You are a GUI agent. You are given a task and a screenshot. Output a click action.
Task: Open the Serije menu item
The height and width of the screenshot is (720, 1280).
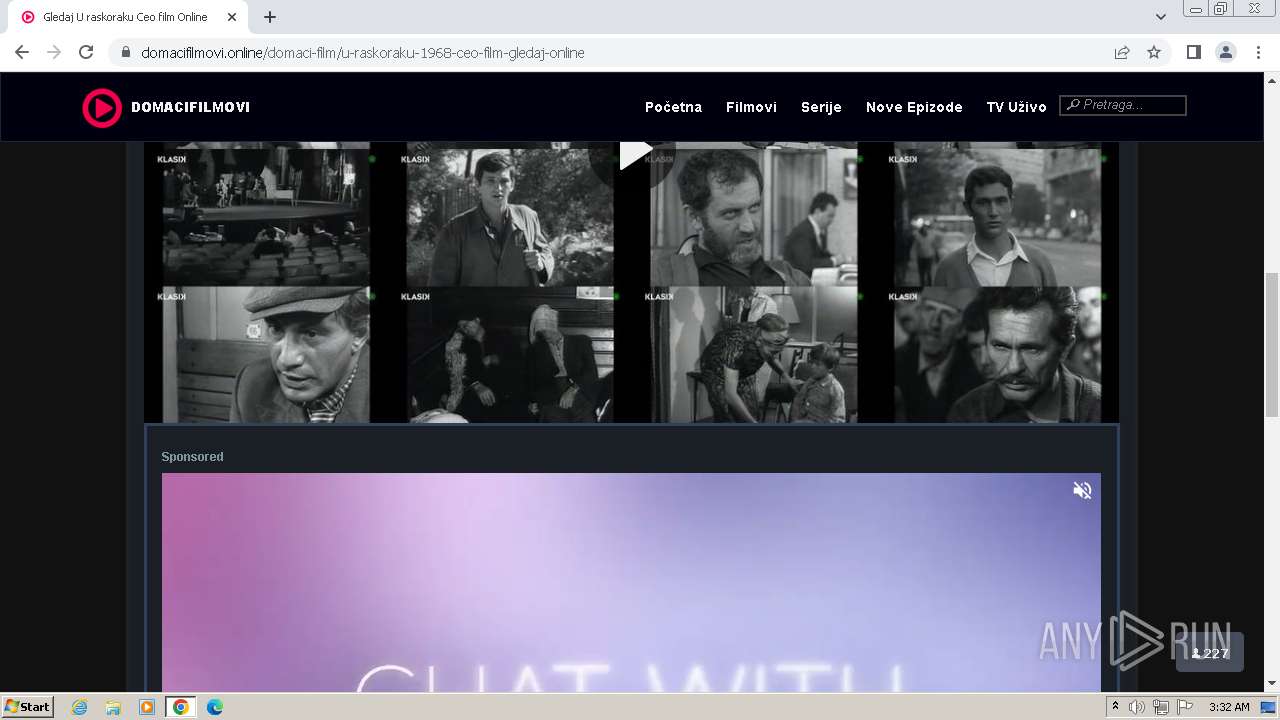click(821, 107)
